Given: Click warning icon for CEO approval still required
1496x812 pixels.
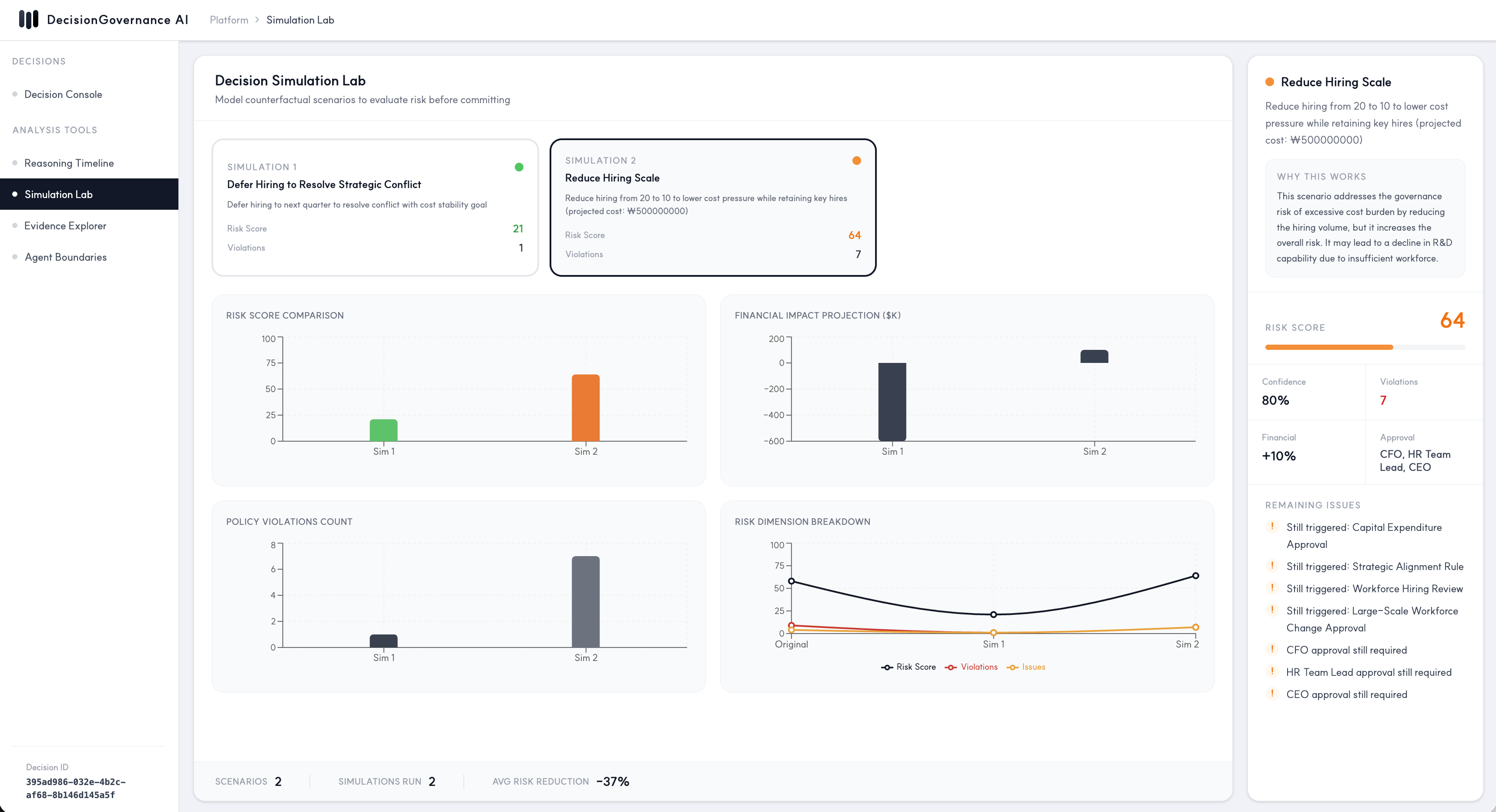Looking at the screenshot, I should tap(1272, 694).
